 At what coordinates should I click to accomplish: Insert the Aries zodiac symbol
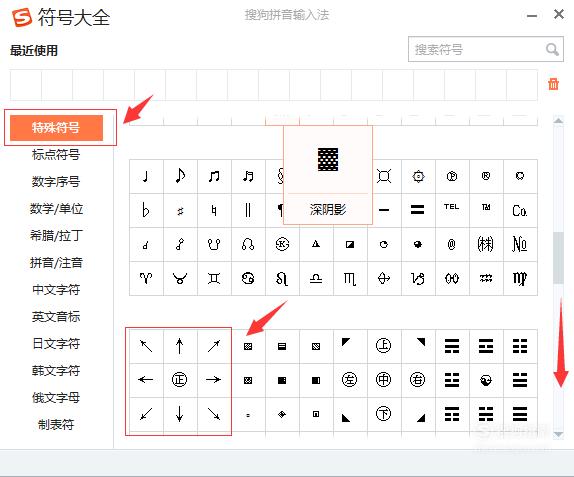pyautogui.click(x=146, y=278)
